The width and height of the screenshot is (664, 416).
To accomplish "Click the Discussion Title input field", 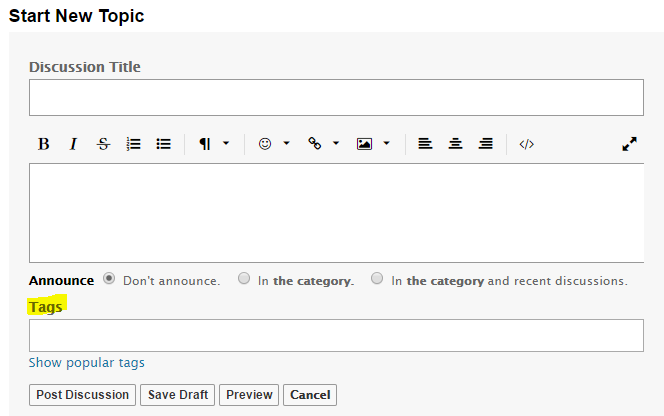I will tap(336, 98).
